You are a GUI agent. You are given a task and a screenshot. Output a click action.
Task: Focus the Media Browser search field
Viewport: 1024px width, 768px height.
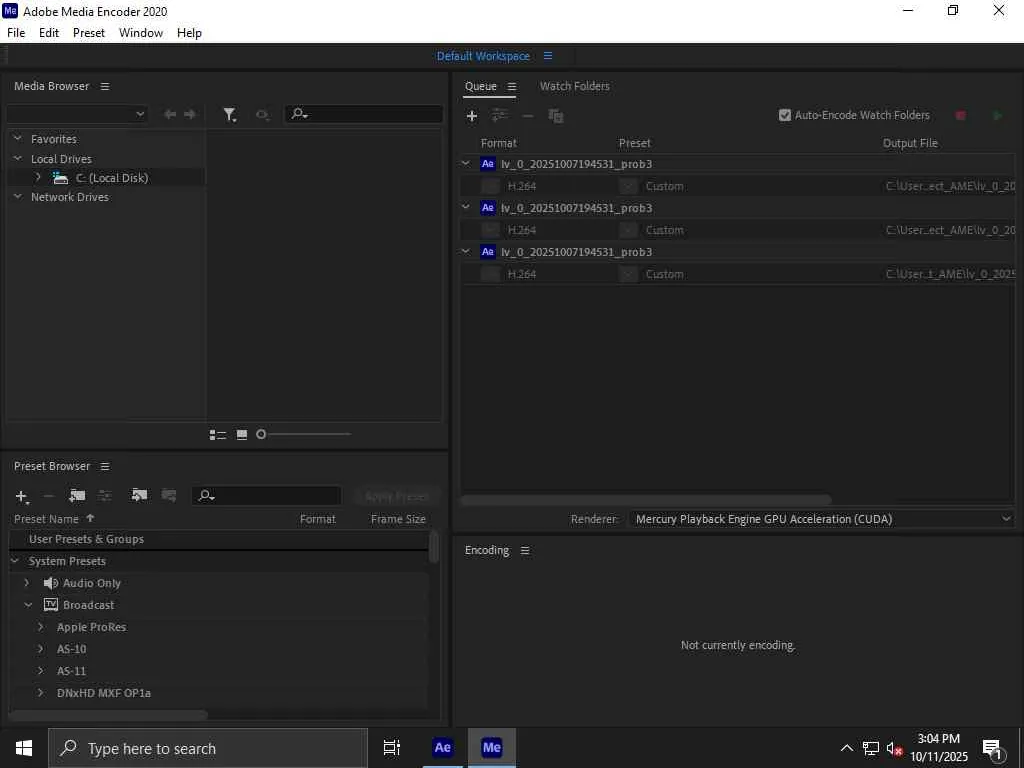[364, 114]
